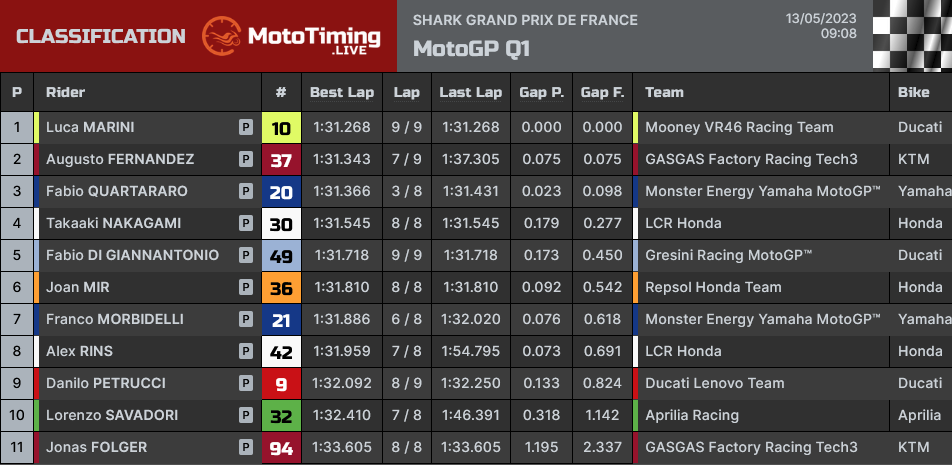
Task: Sort by the Best Lap column header
Action: click(342, 92)
